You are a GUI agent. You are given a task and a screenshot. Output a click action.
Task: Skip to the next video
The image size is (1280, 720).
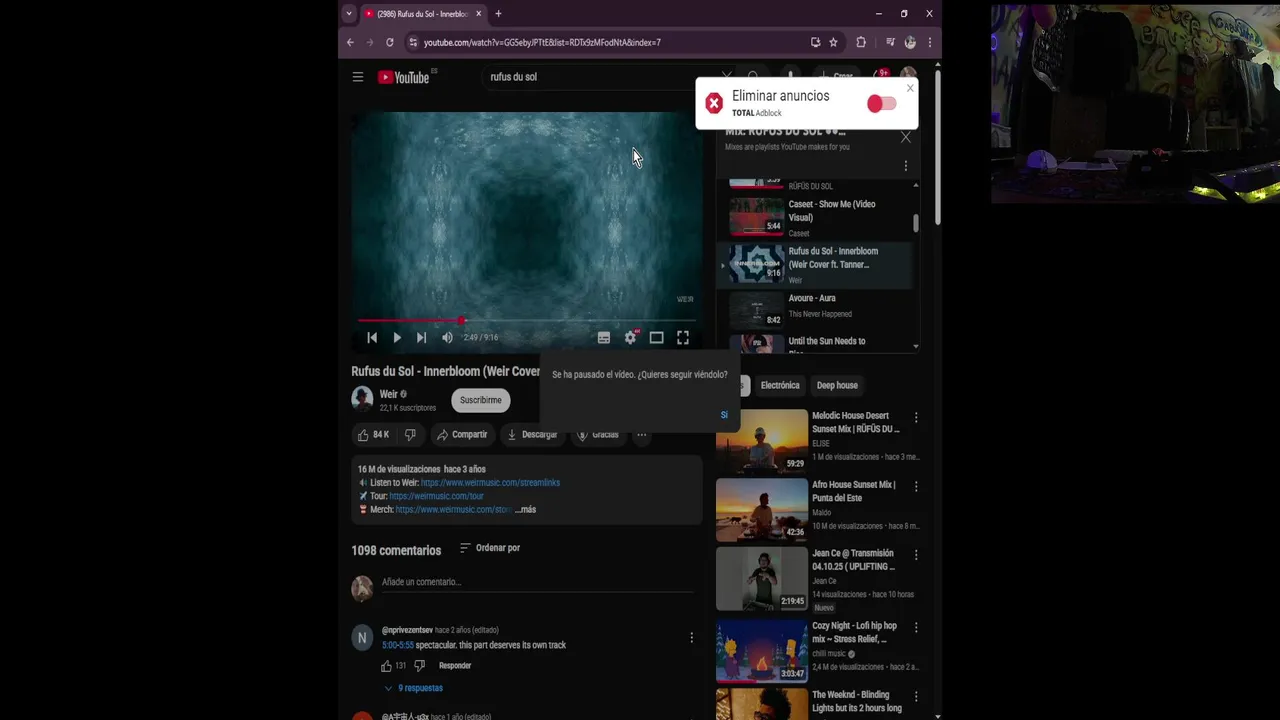point(421,338)
